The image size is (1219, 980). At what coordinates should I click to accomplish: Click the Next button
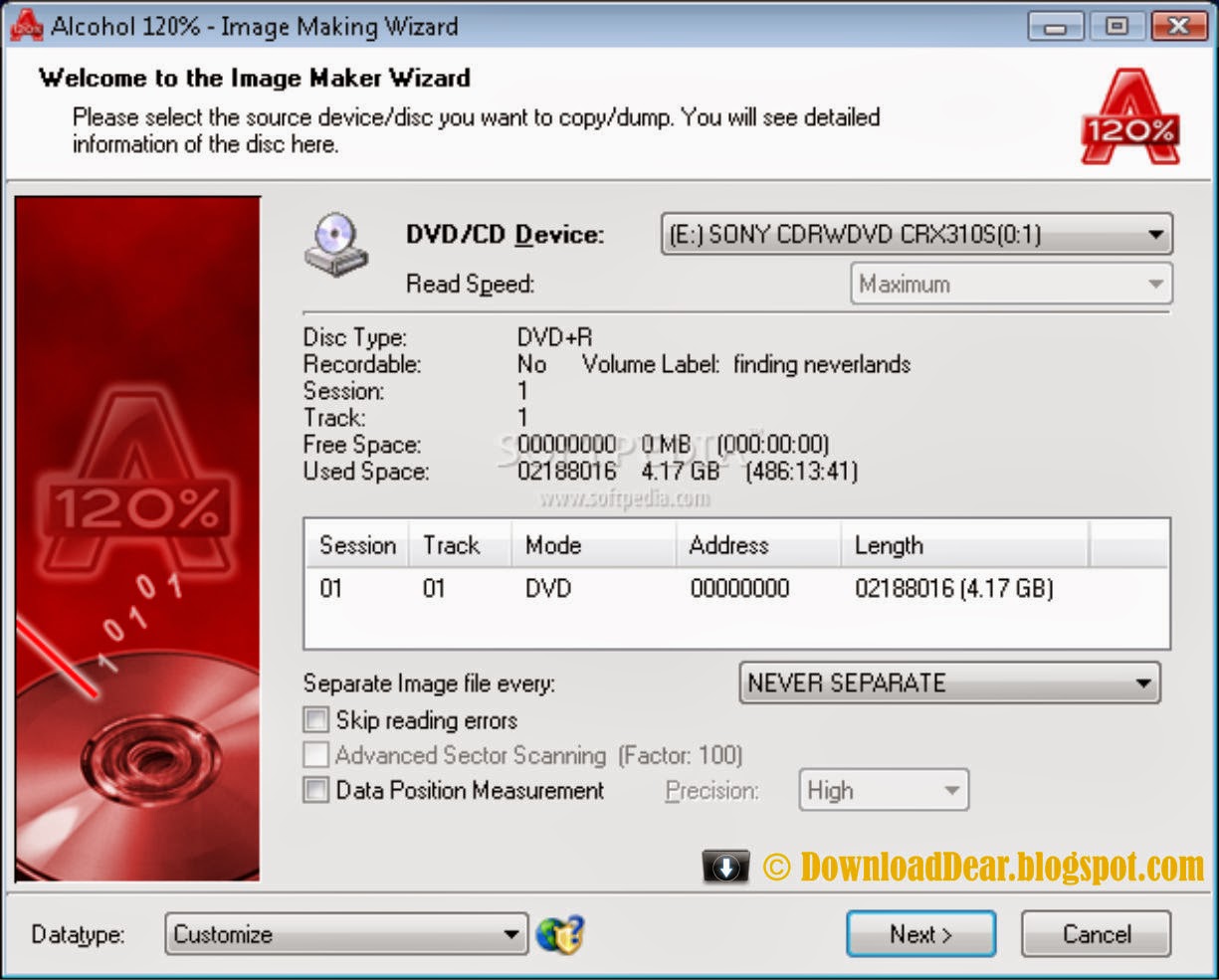pyautogui.click(x=920, y=933)
